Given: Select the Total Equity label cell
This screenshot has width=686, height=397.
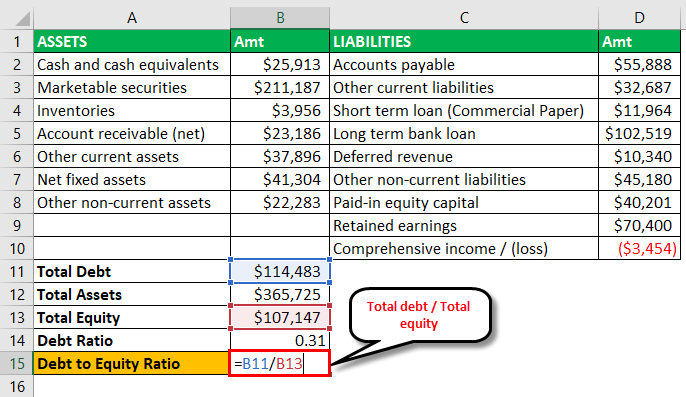Looking at the screenshot, I should coord(132,317).
